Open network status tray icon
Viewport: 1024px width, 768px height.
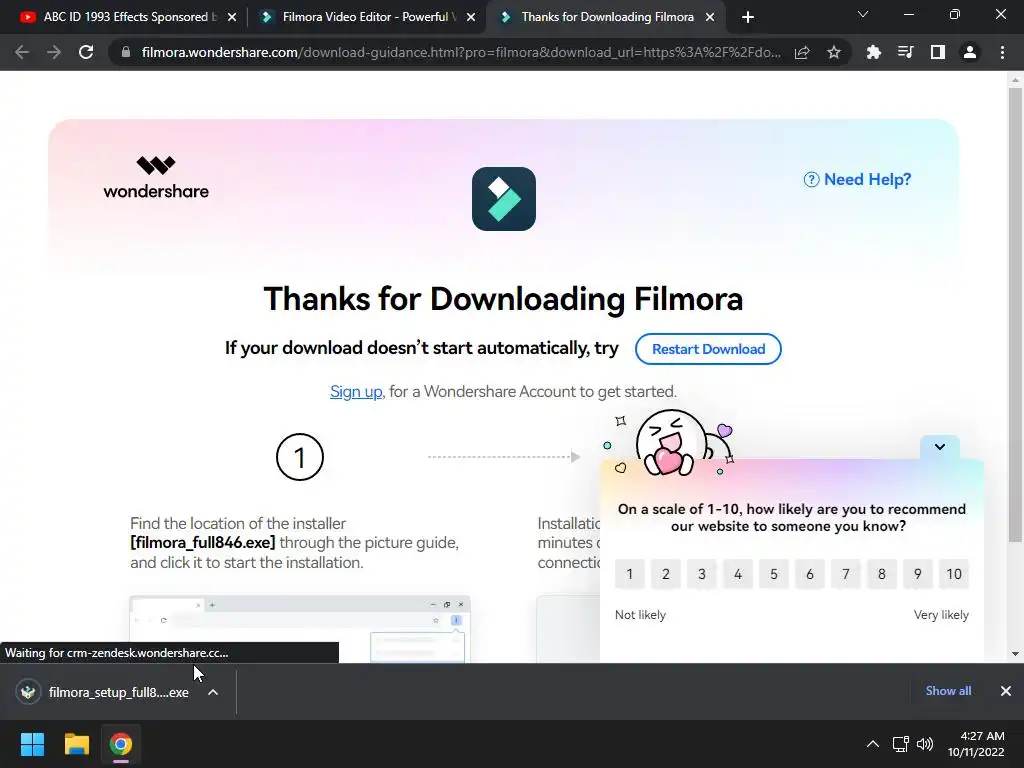901,744
